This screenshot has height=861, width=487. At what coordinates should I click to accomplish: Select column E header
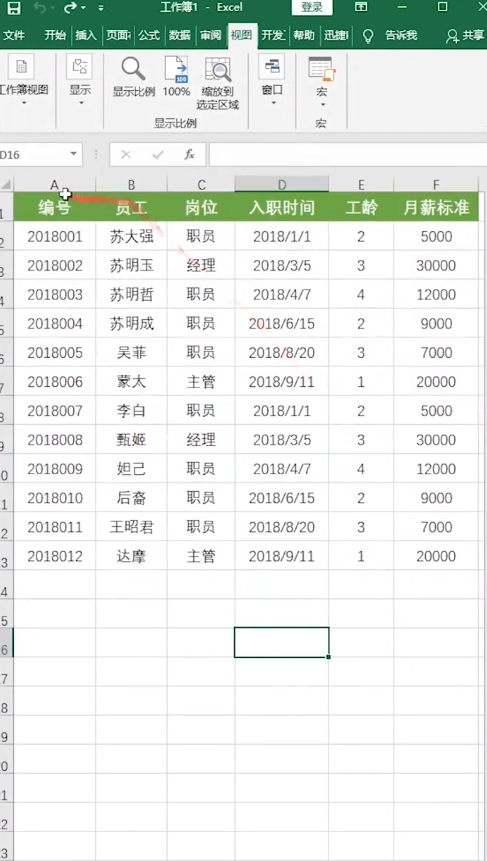(x=361, y=184)
